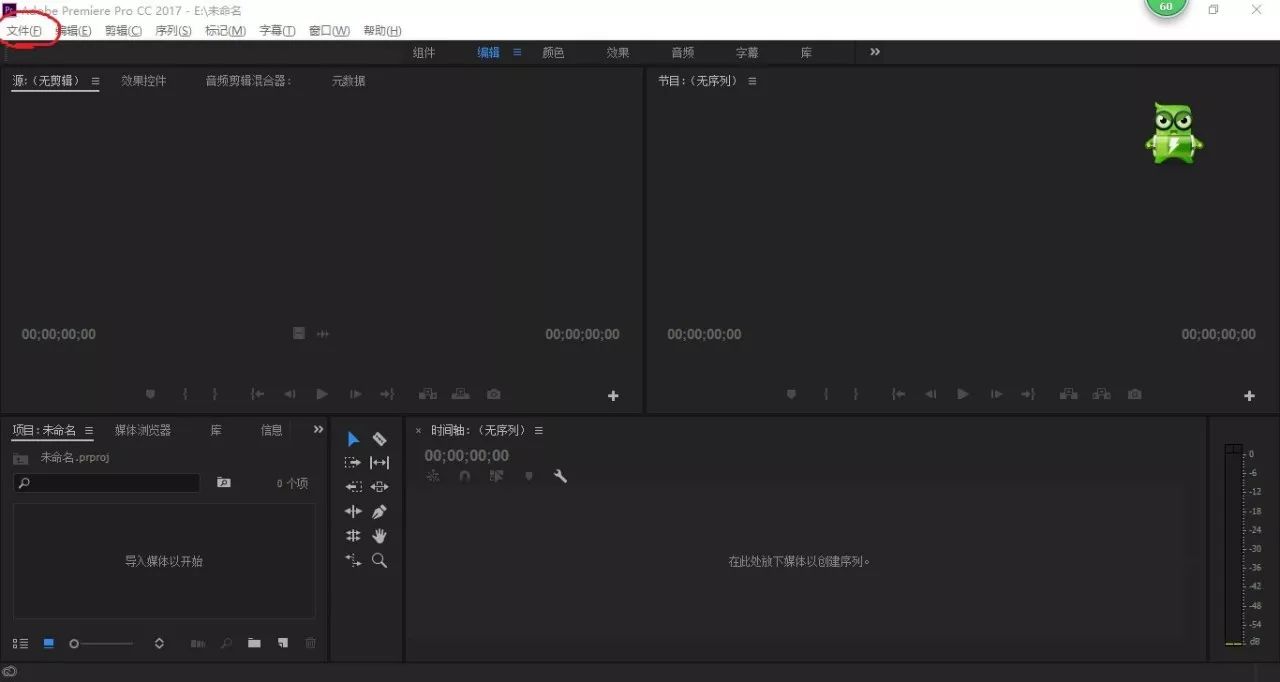
Task: Select the Zoom magnifier tool
Action: pyautogui.click(x=379, y=561)
